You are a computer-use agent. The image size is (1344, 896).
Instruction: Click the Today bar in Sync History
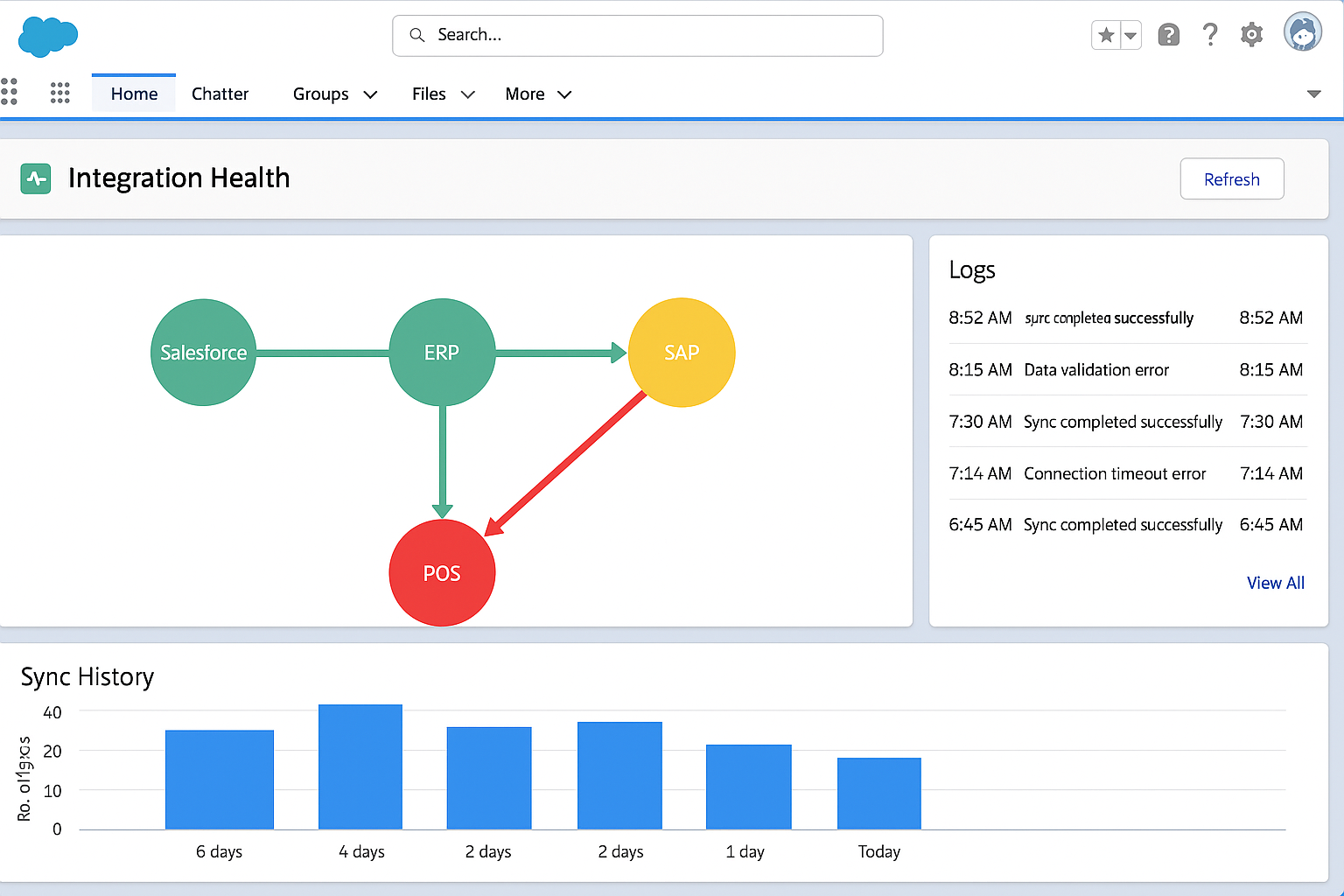coord(878,792)
